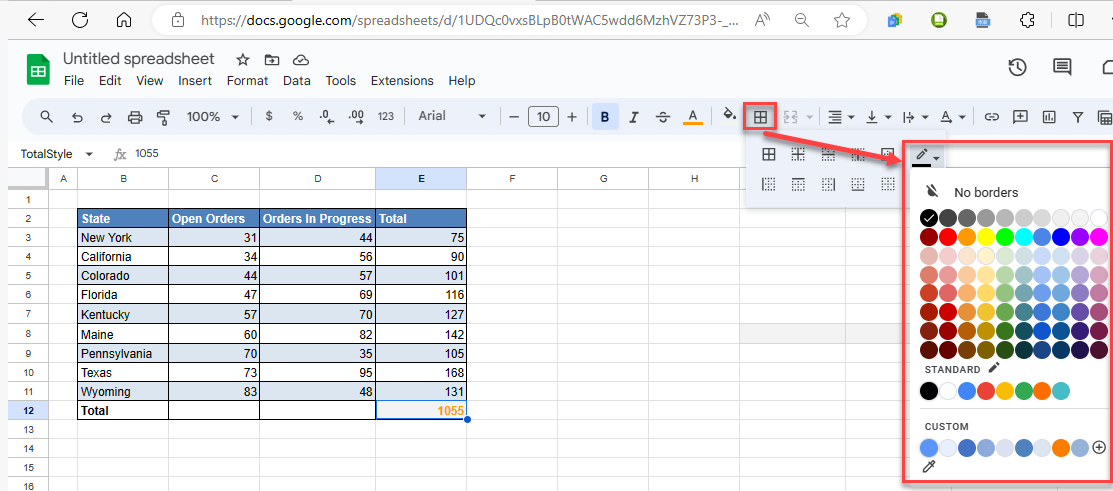Open the border color pencil dropdown
This screenshot has height=491, width=1113.
926,155
